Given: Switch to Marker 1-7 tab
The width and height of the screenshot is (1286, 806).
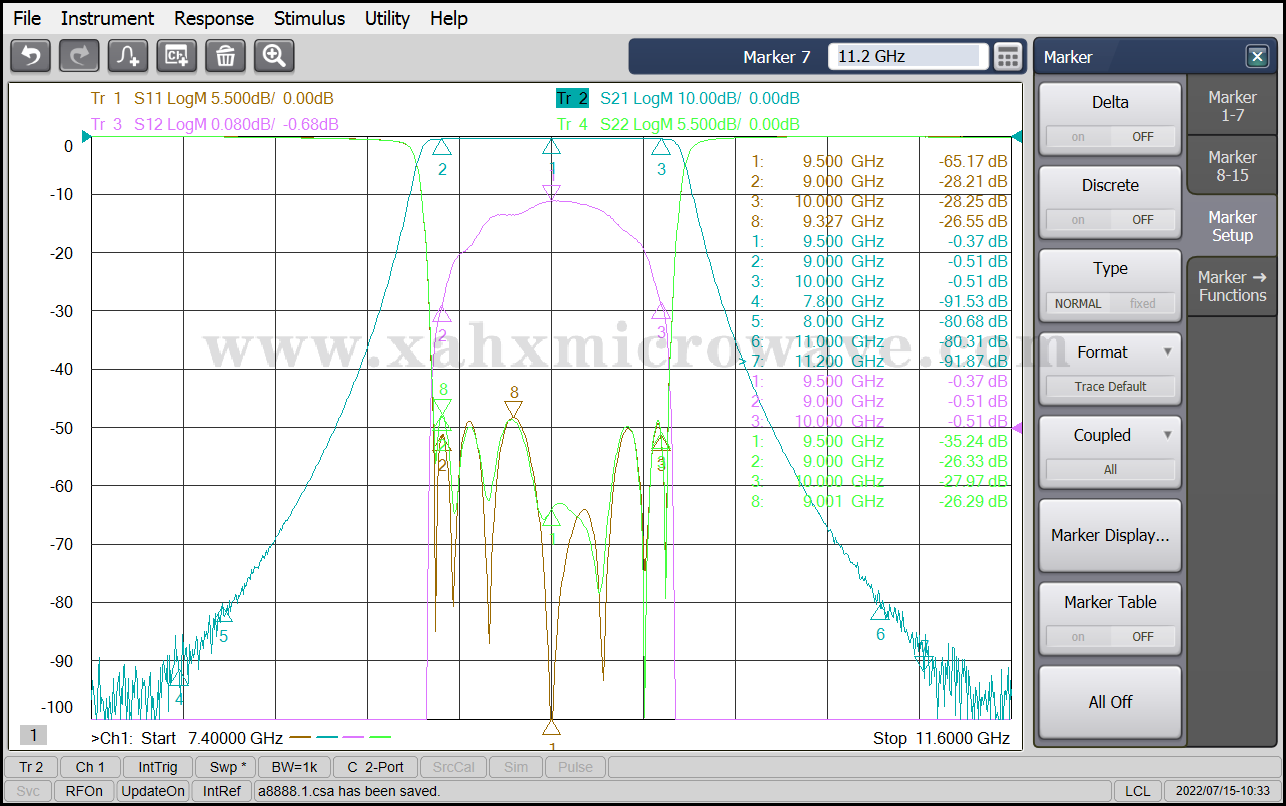Looking at the screenshot, I should pos(1232,106).
